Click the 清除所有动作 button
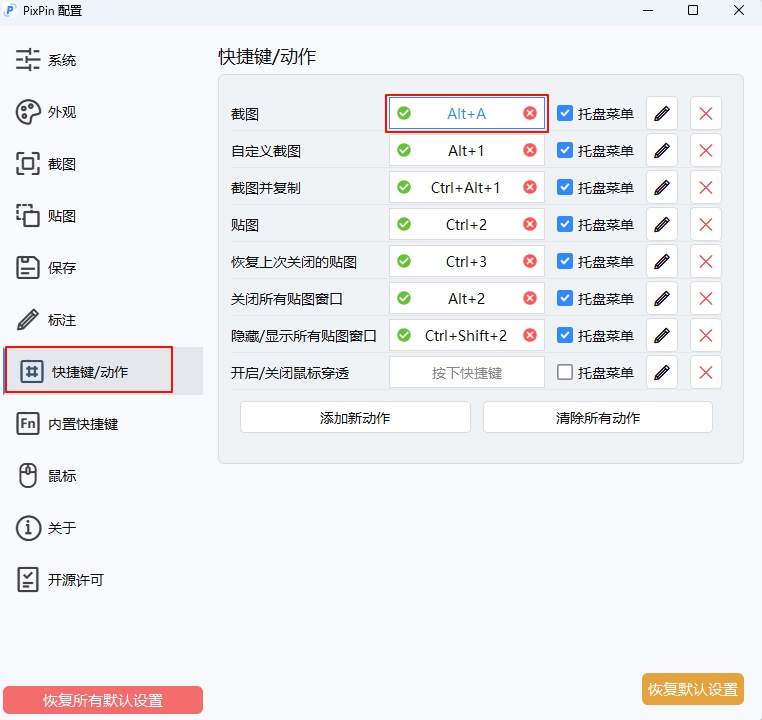Screen dimensions: 762x720 597,418
